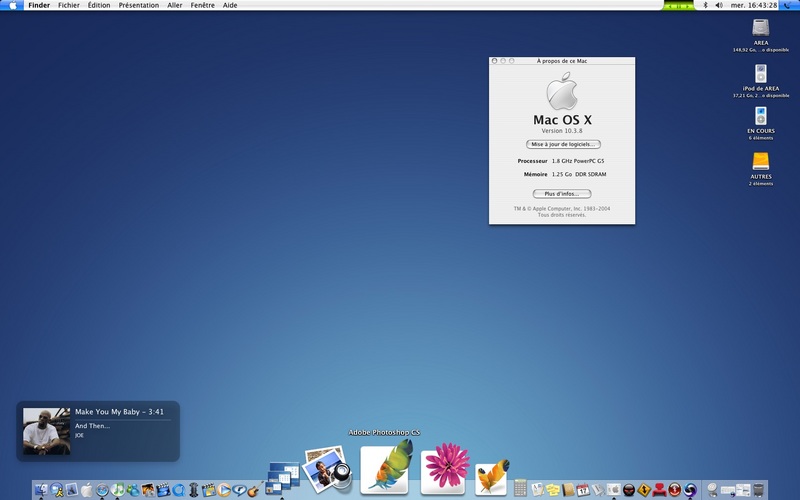The image size is (800, 500).
Task: Open Finder from the dock
Action: click(x=41, y=490)
